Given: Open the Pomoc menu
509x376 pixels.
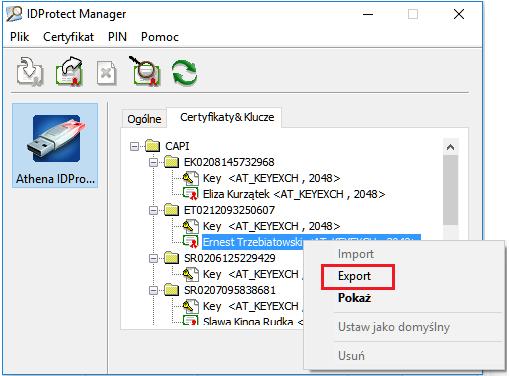Looking at the screenshot, I should pyautogui.click(x=160, y=37).
